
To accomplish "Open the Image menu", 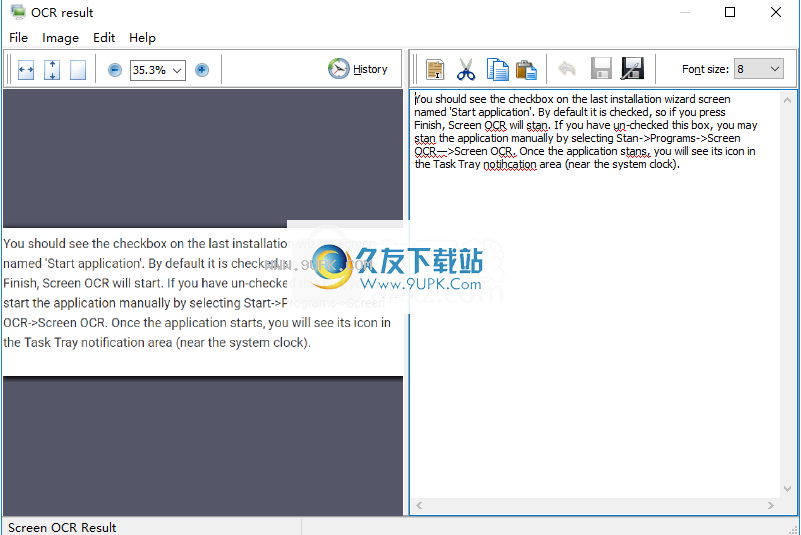I will click(60, 38).
